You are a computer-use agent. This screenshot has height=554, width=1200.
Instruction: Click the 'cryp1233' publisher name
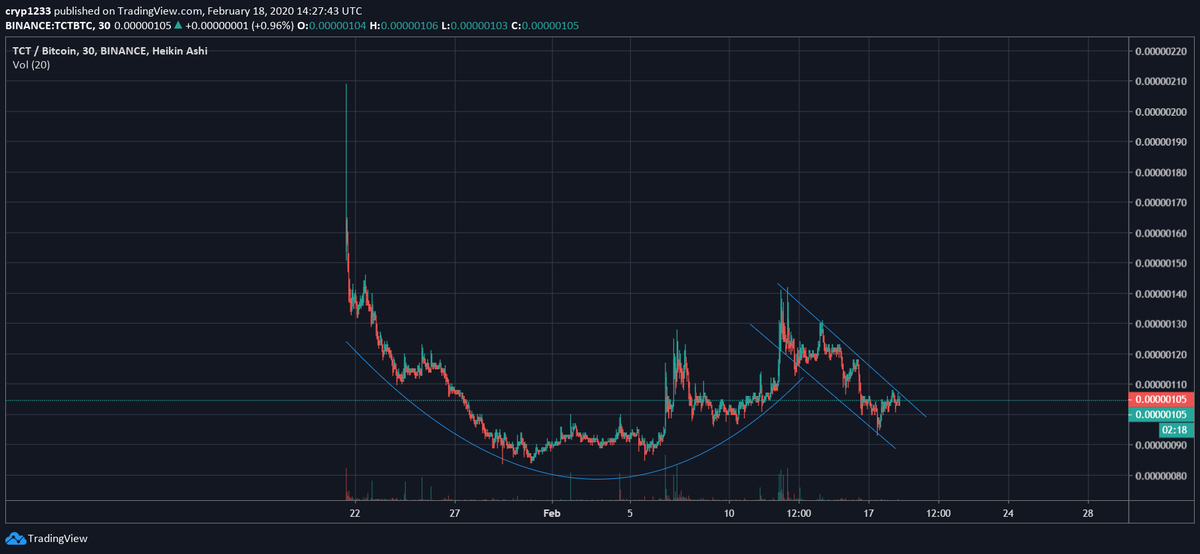tap(27, 11)
